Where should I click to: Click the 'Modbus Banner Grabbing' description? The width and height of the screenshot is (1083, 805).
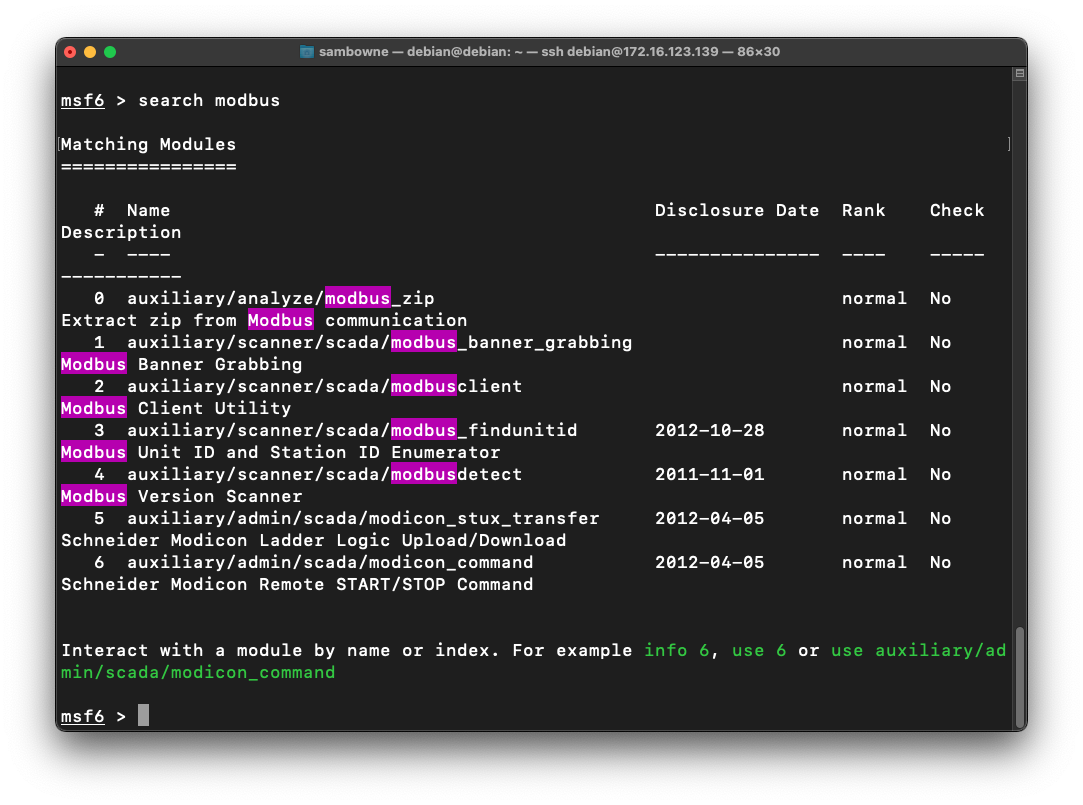(x=182, y=365)
